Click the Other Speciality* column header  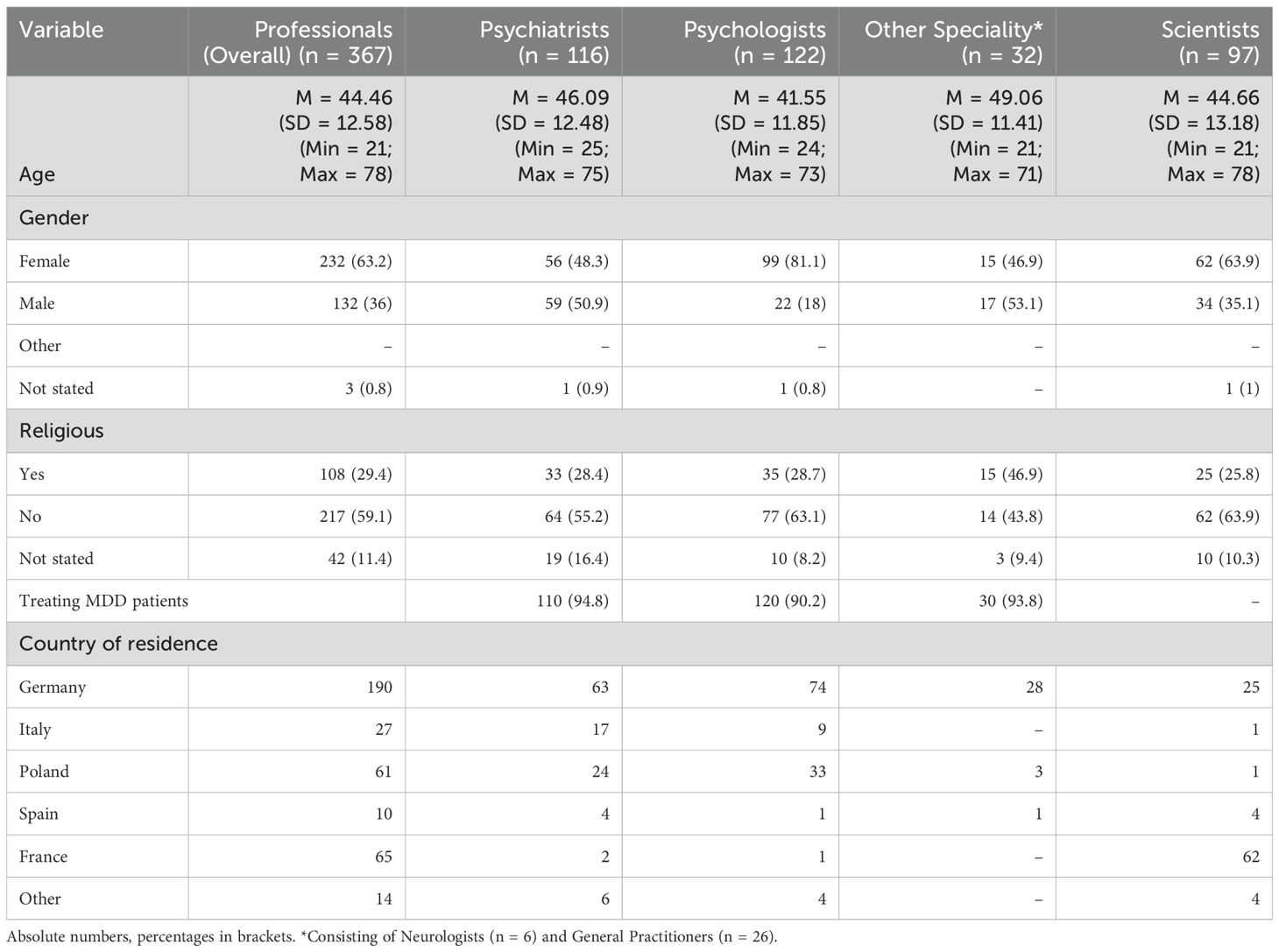(953, 42)
